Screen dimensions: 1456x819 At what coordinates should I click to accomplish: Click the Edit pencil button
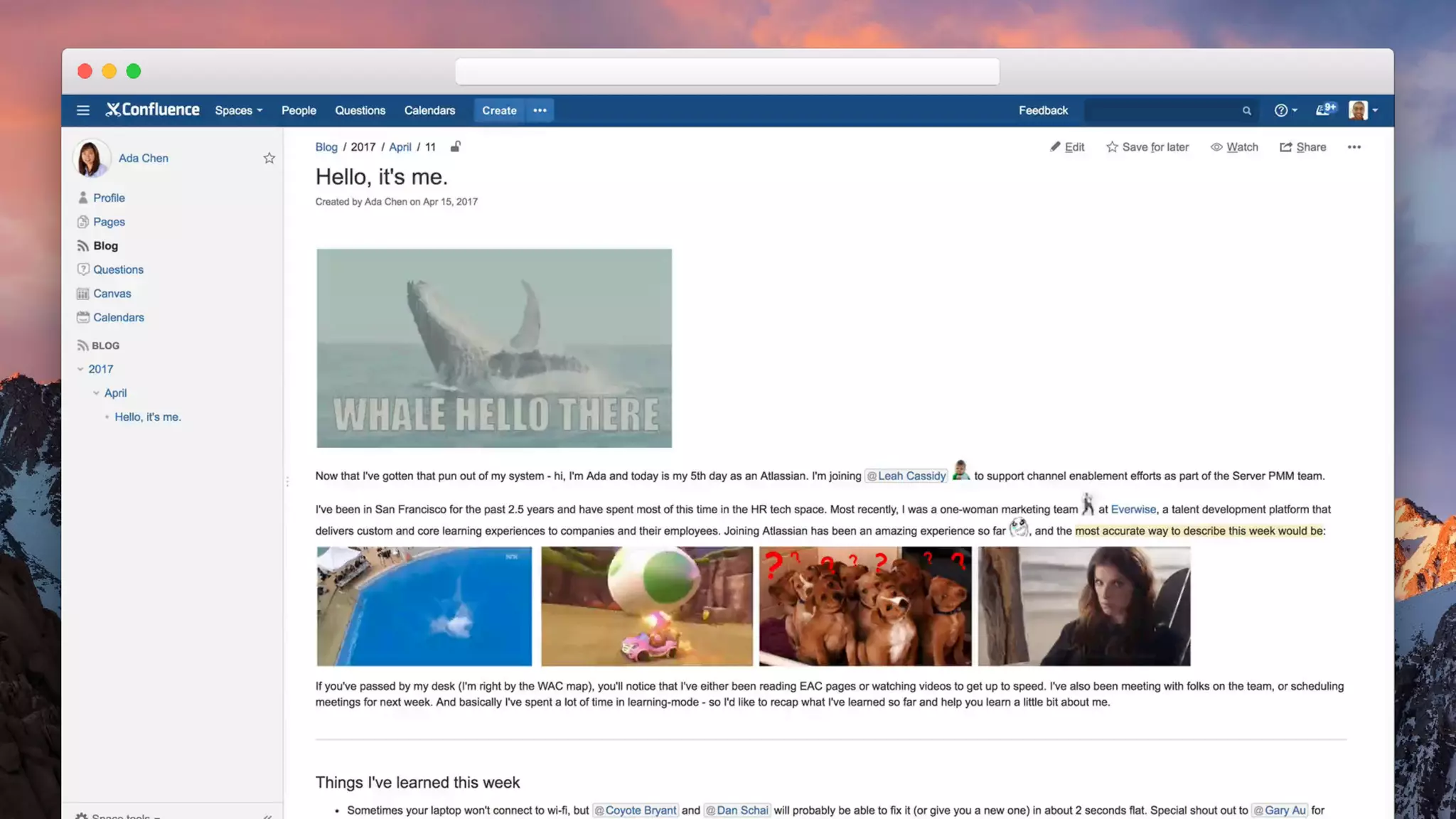[1067, 147]
